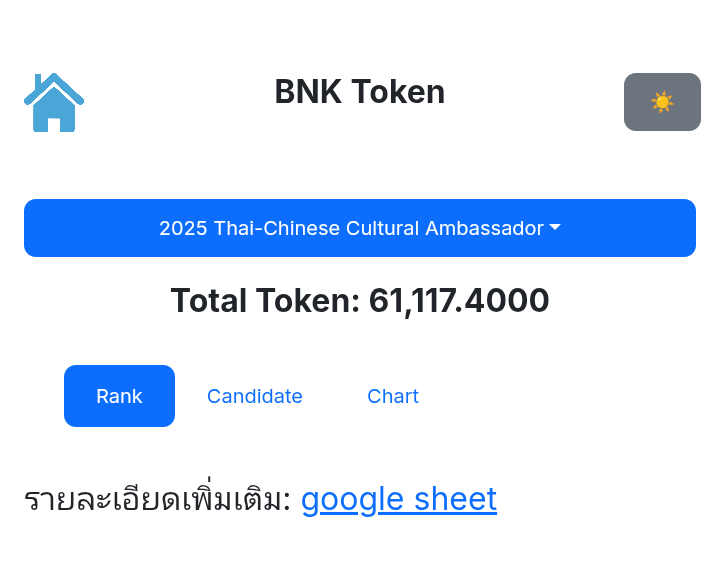719x562 pixels.
Task: Click the blue home icon
Action: 54,102
